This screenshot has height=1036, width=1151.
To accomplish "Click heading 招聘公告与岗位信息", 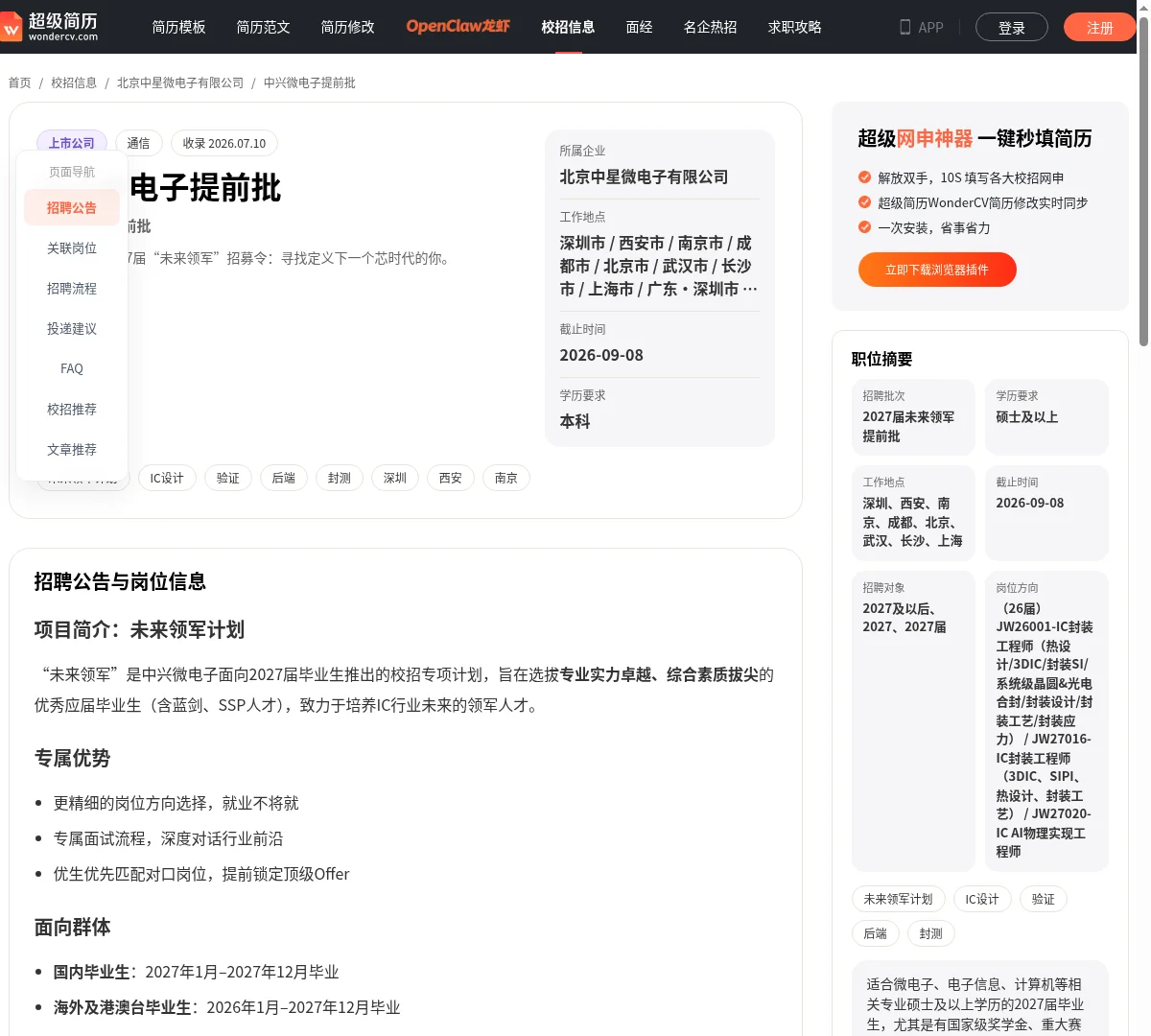I will pos(120,581).
